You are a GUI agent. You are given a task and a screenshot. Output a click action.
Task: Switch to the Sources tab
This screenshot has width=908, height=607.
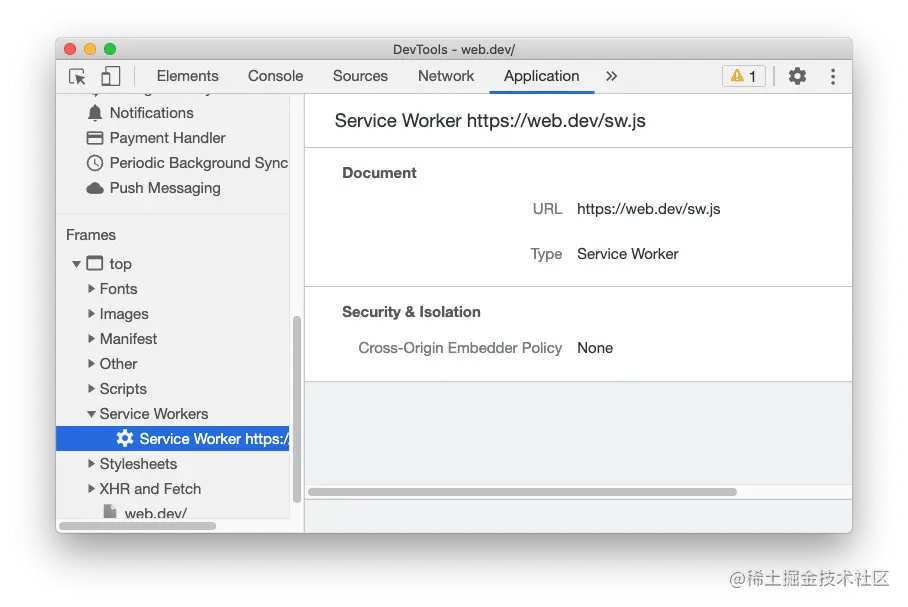point(360,76)
